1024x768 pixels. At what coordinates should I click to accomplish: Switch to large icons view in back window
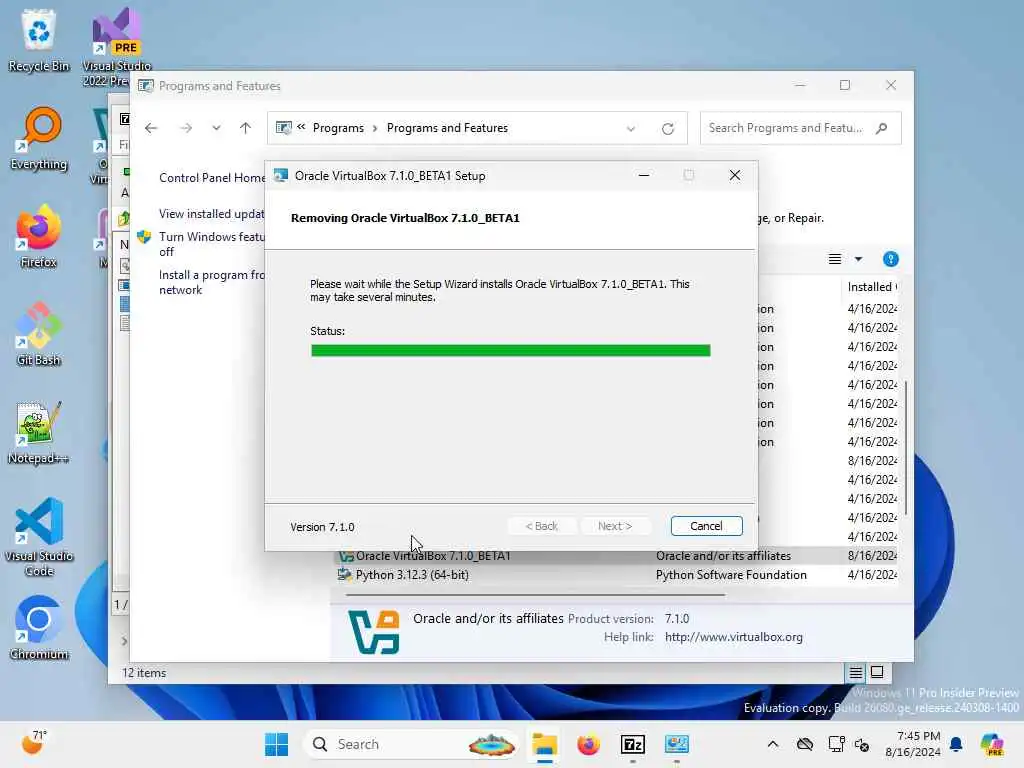[x=877, y=673]
